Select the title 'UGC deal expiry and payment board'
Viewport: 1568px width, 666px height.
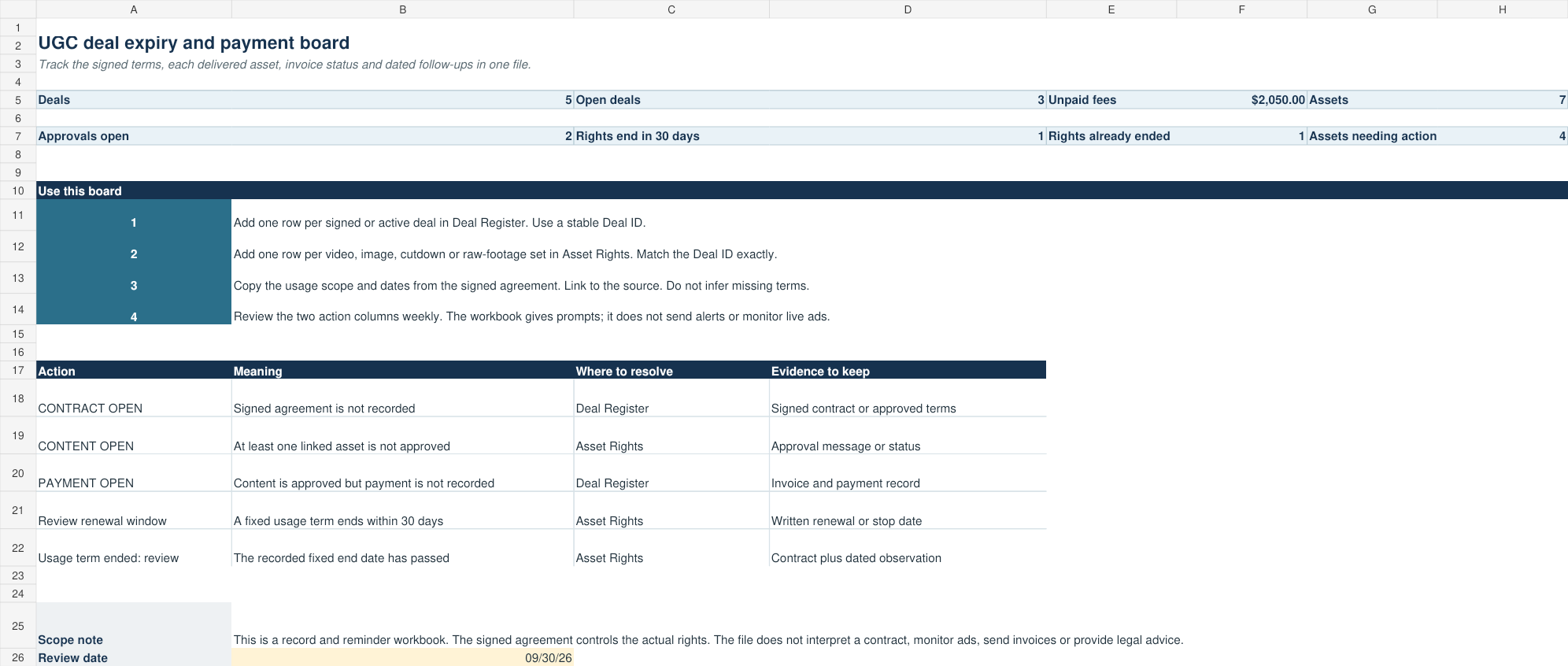[194, 43]
